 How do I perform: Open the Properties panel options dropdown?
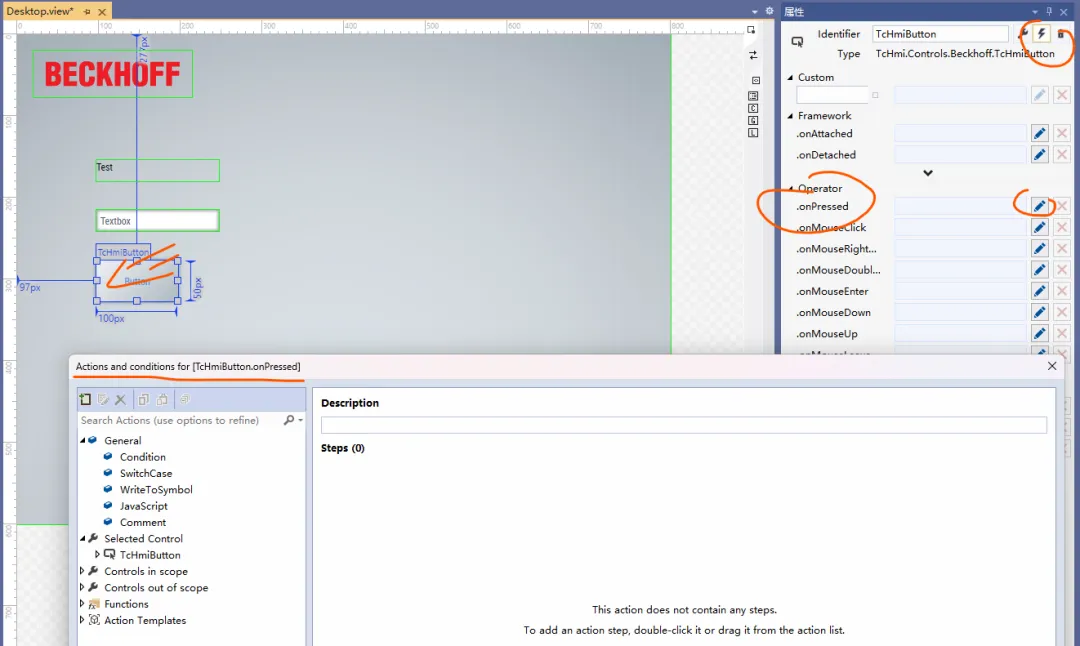click(x=1035, y=11)
